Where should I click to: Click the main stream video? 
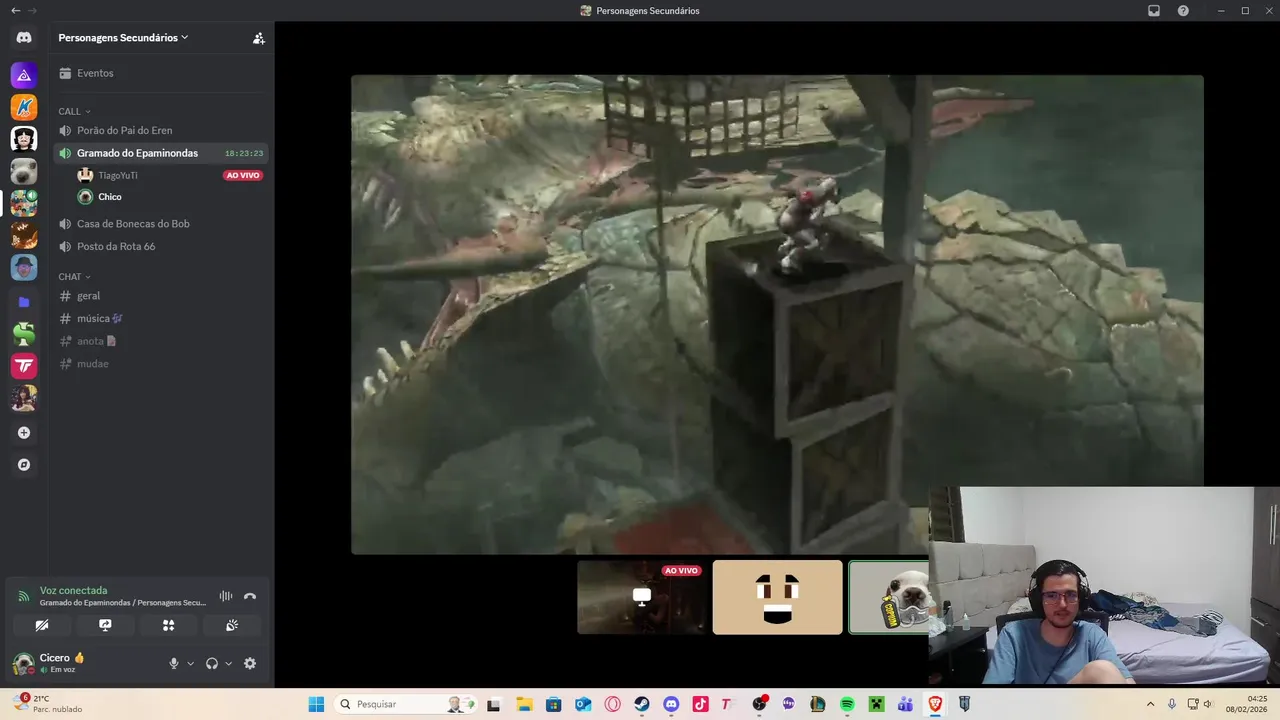click(x=777, y=314)
